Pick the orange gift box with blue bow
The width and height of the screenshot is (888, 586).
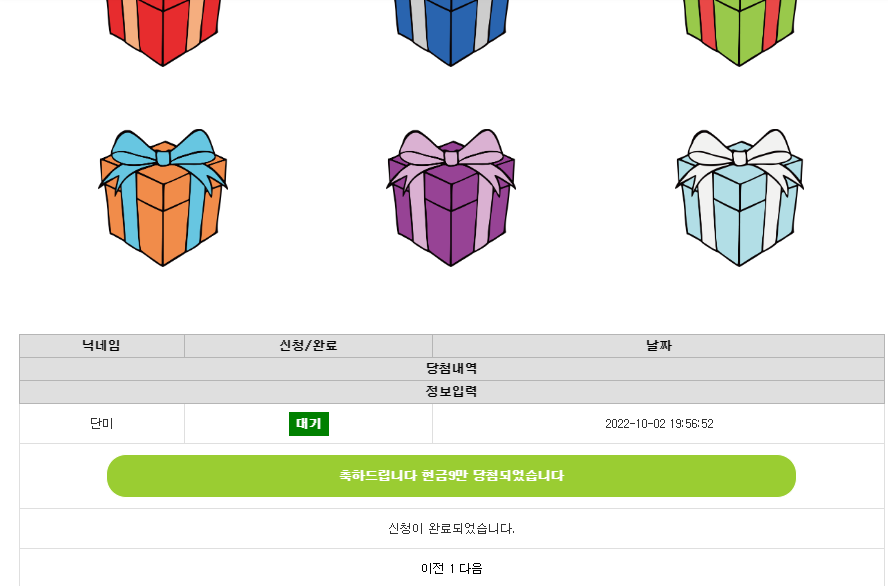pos(163,198)
